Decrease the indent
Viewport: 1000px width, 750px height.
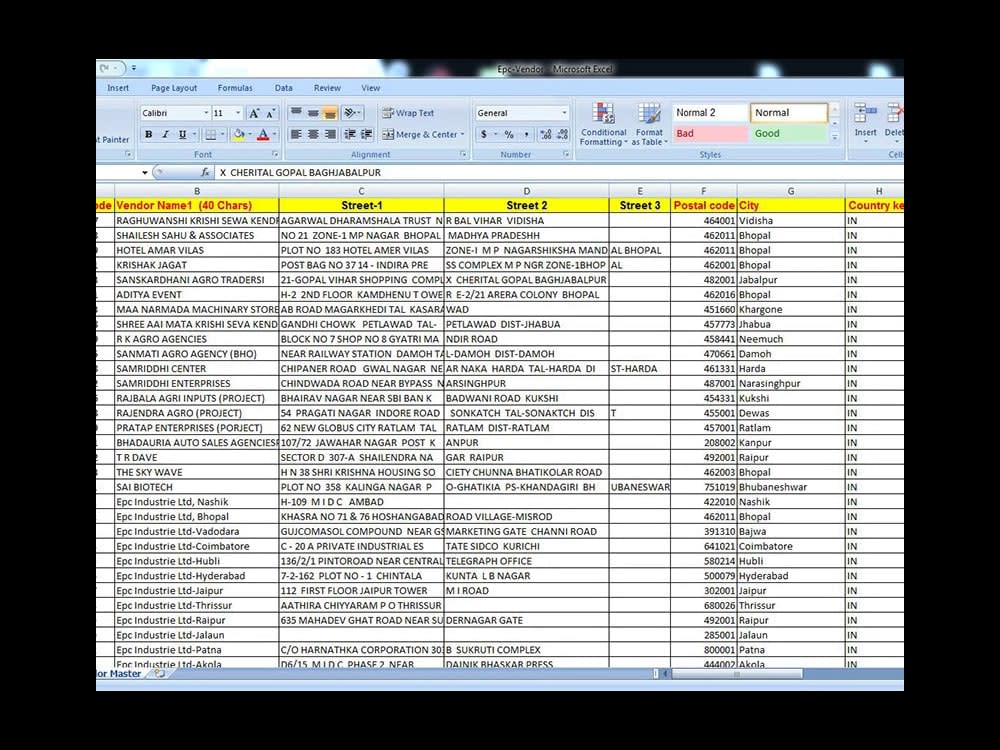coord(350,135)
